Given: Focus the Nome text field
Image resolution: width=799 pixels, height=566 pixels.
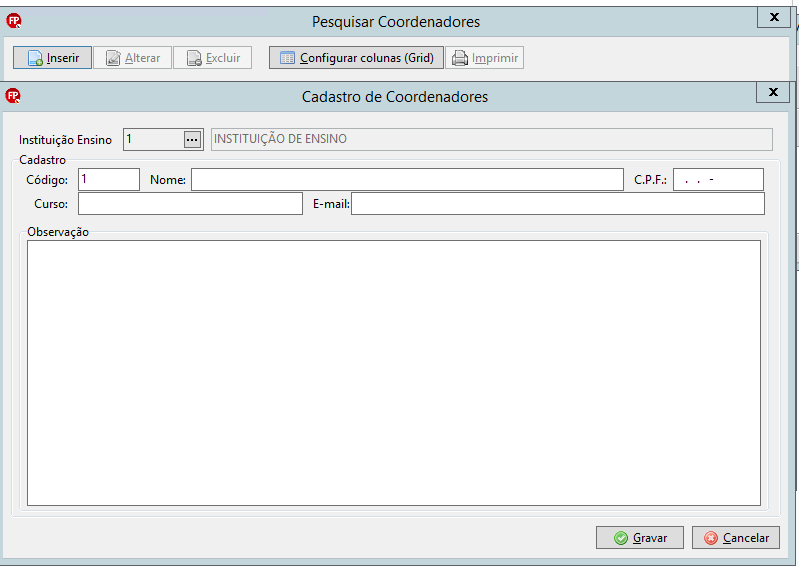Looking at the screenshot, I should click(407, 179).
